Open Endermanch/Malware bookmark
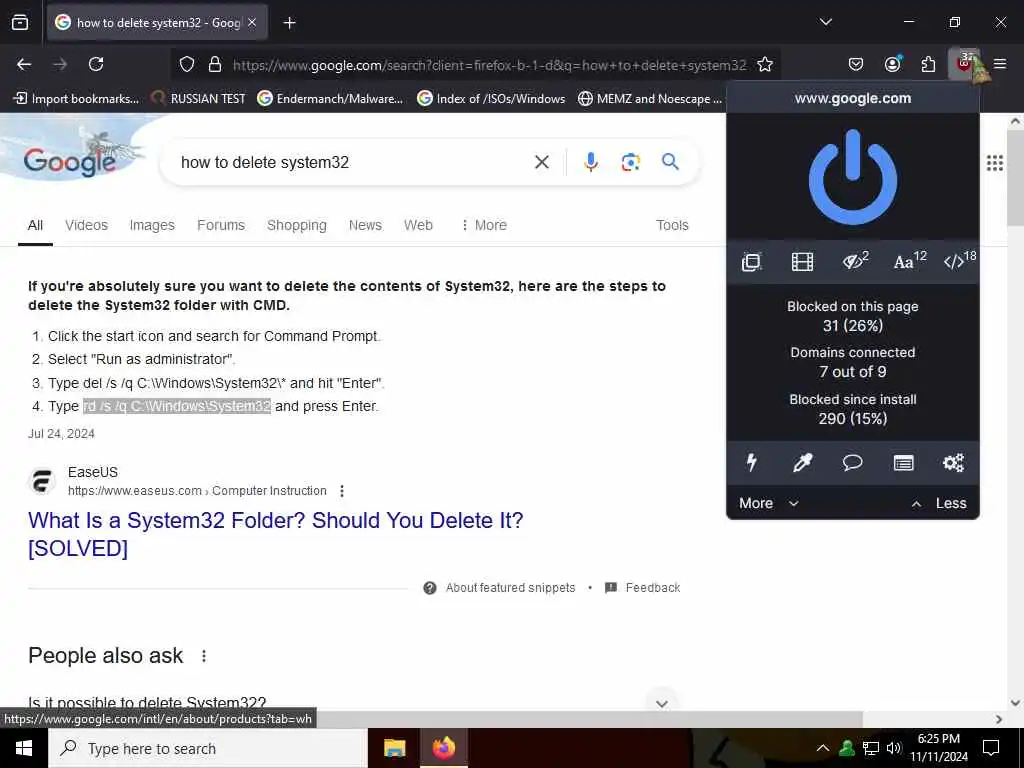 pos(330,99)
